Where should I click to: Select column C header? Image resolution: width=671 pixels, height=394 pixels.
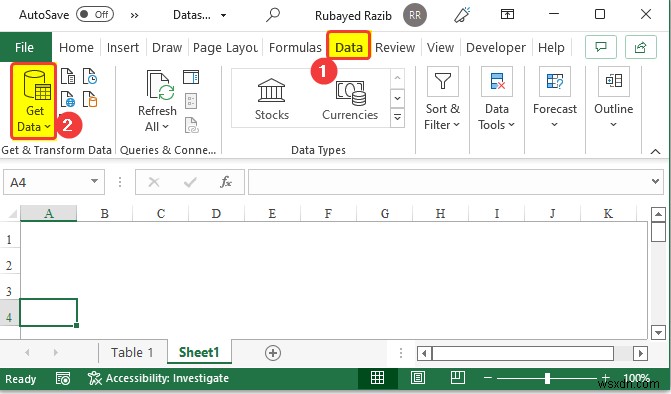[x=160, y=213]
